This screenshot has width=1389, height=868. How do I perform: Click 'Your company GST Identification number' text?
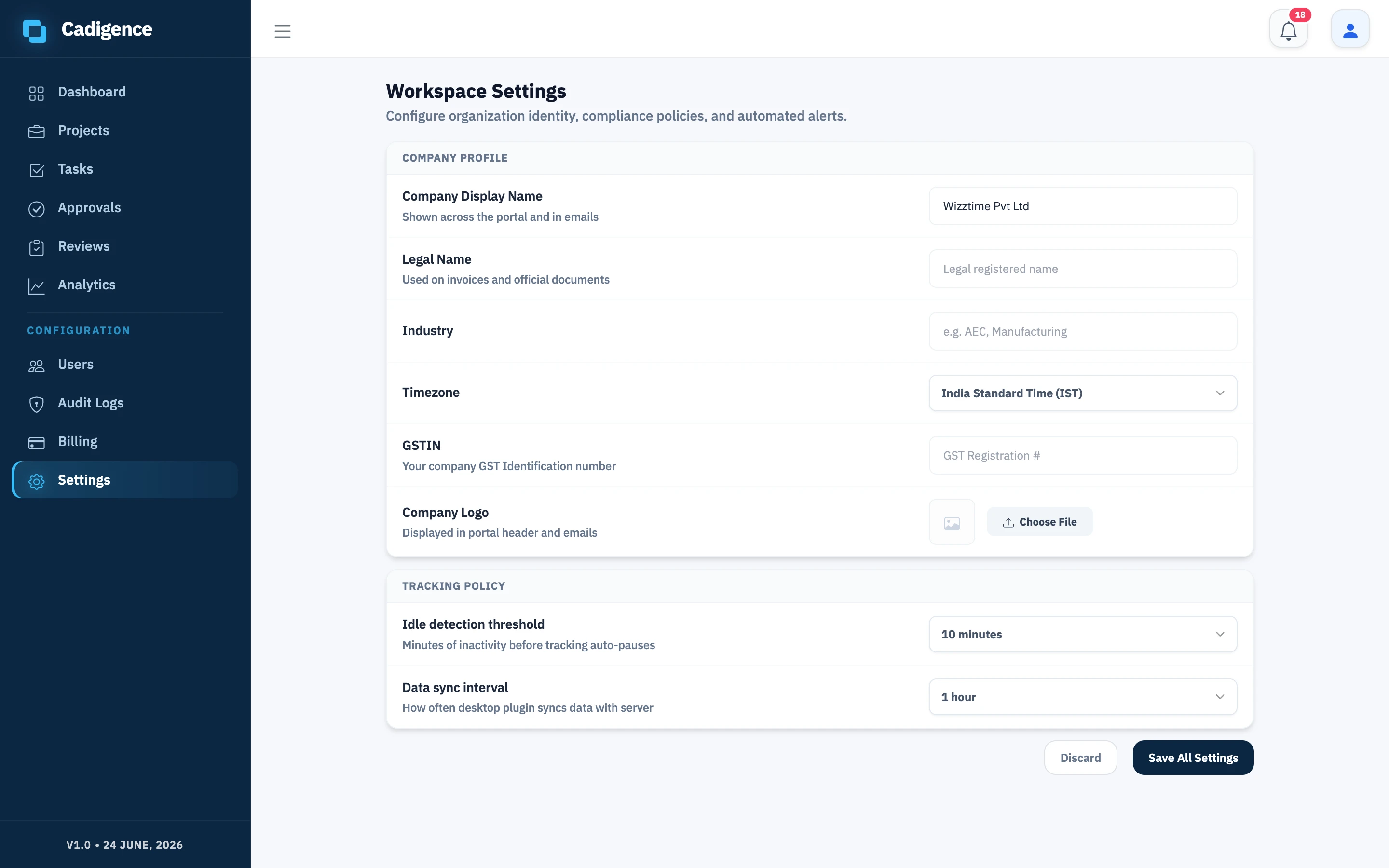coord(509,466)
